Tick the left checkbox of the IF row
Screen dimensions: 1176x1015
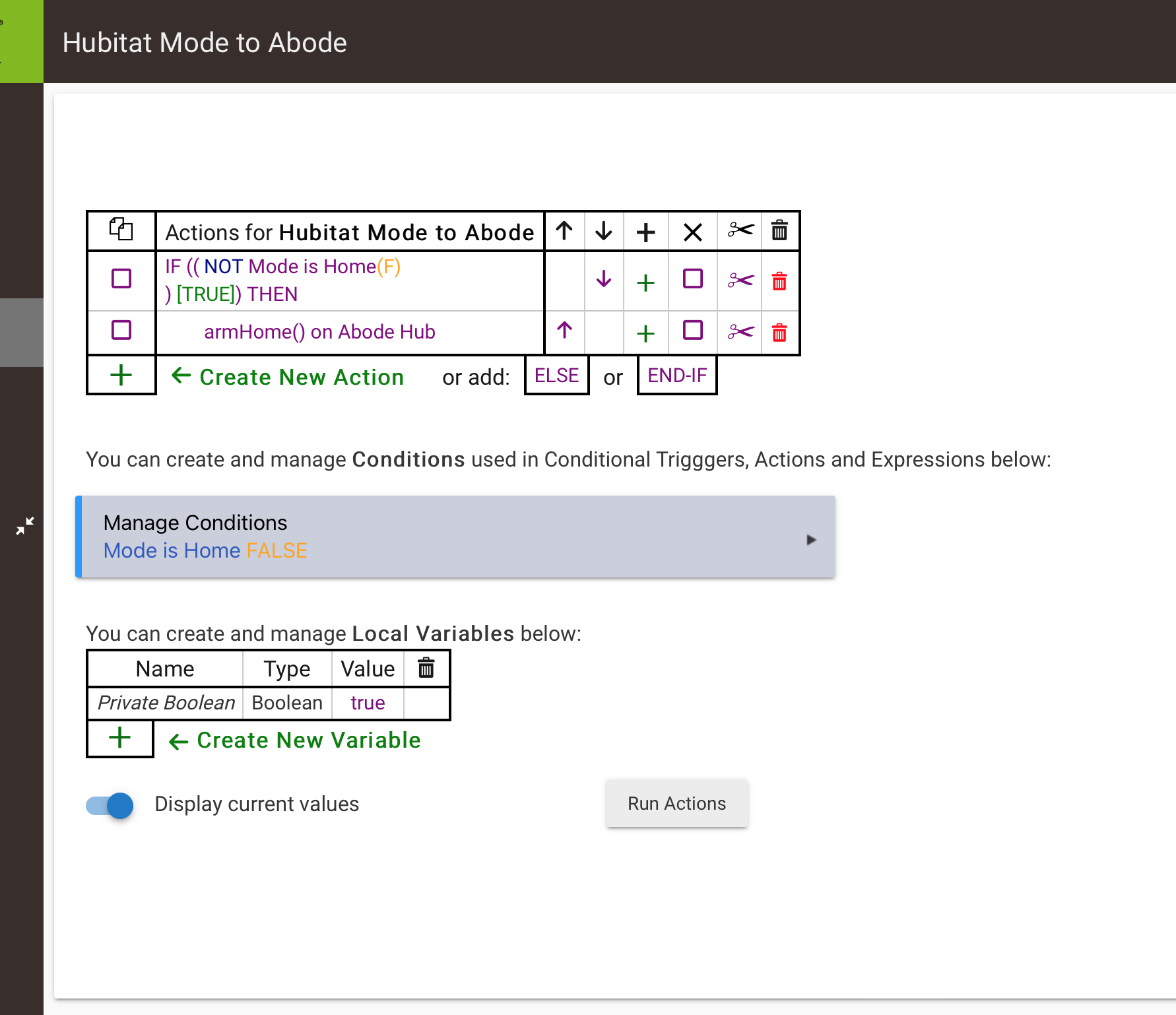(121, 278)
